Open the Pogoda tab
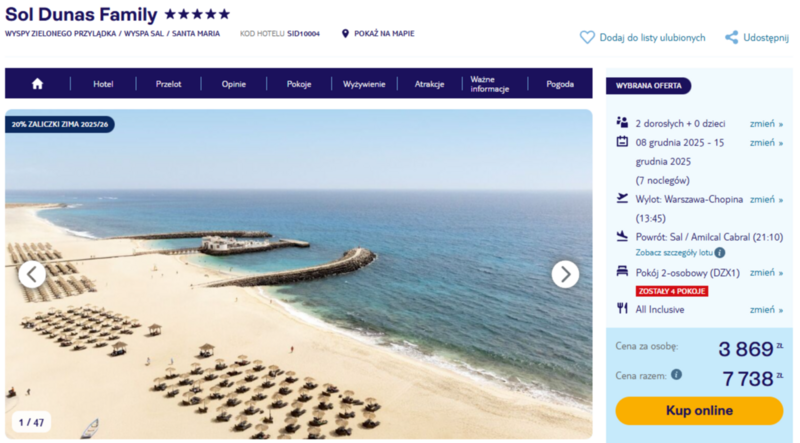 tap(560, 84)
